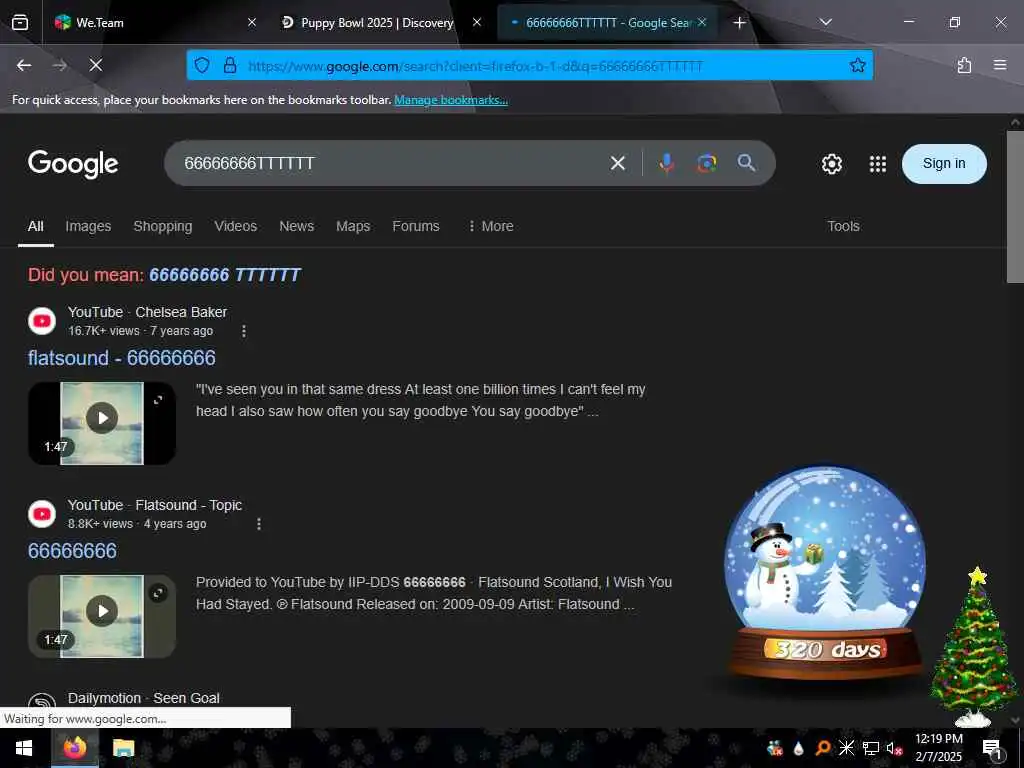Viewport: 1024px width, 768px height.
Task: Go back using the browser back arrow
Action: pos(24,65)
